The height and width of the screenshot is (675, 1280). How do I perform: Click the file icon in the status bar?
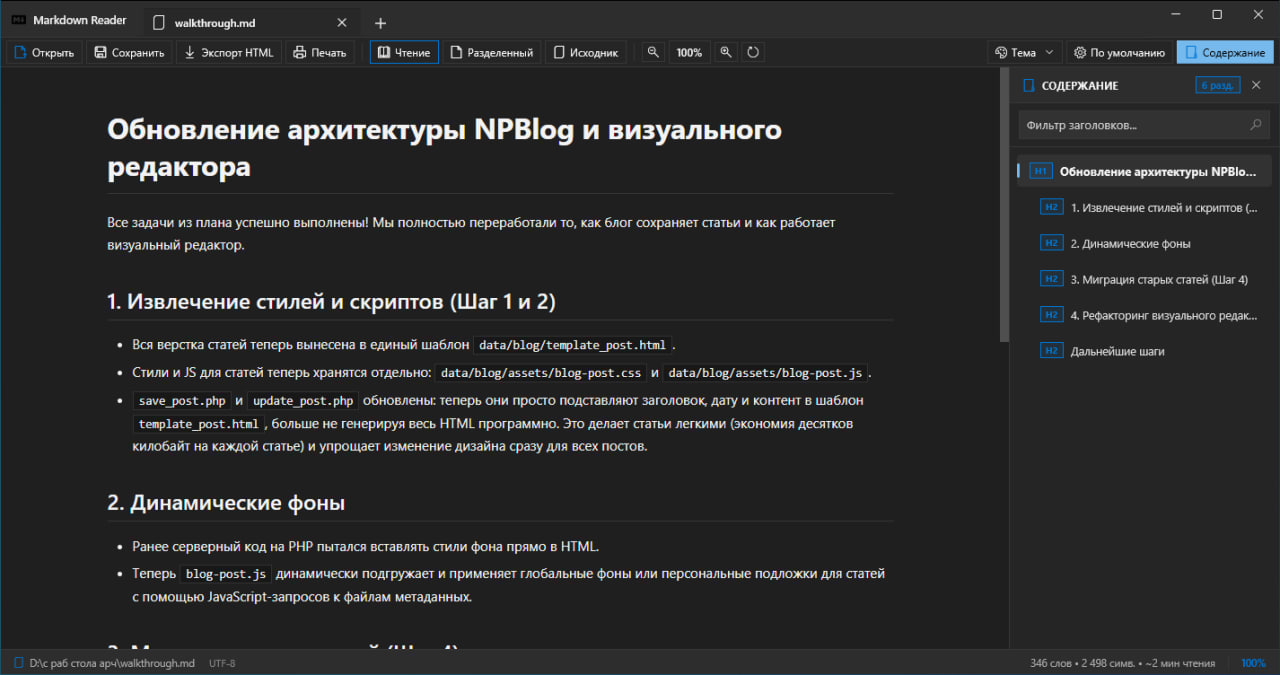pos(18,663)
